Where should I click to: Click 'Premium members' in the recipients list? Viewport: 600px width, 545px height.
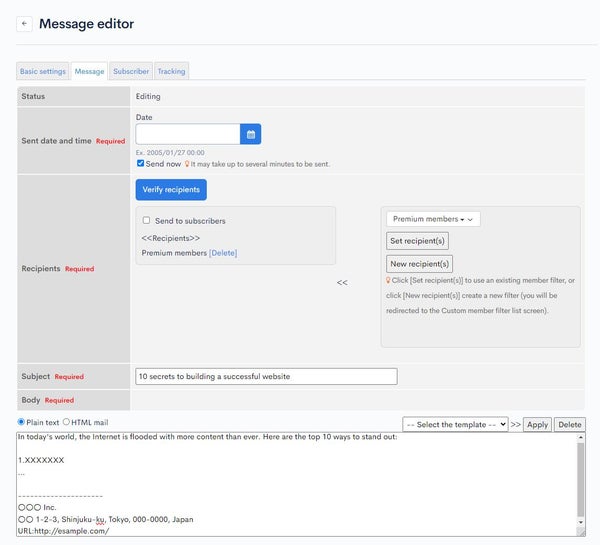tap(174, 253)
